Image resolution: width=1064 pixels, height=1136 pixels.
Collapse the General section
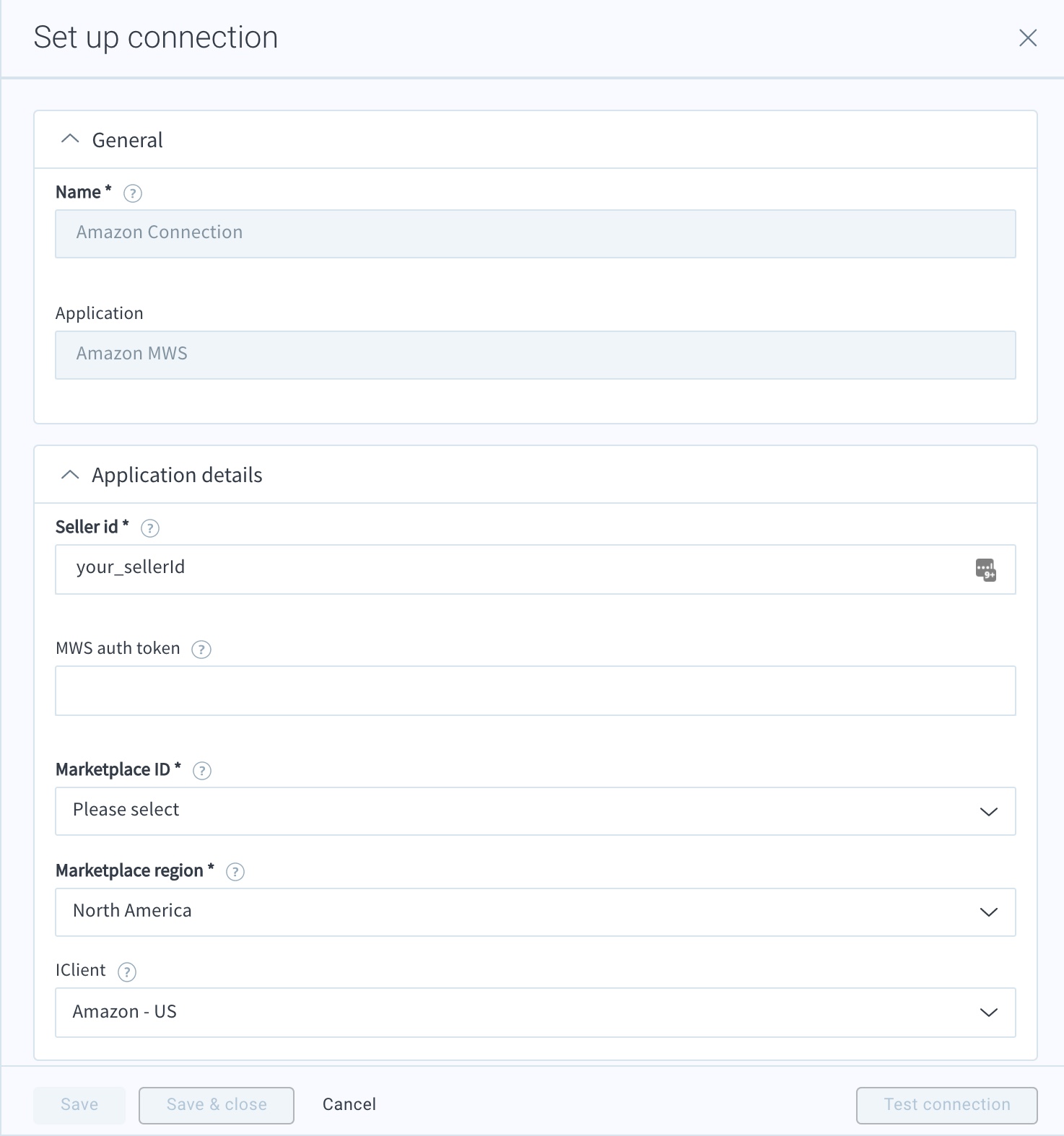tap(70, 139)
